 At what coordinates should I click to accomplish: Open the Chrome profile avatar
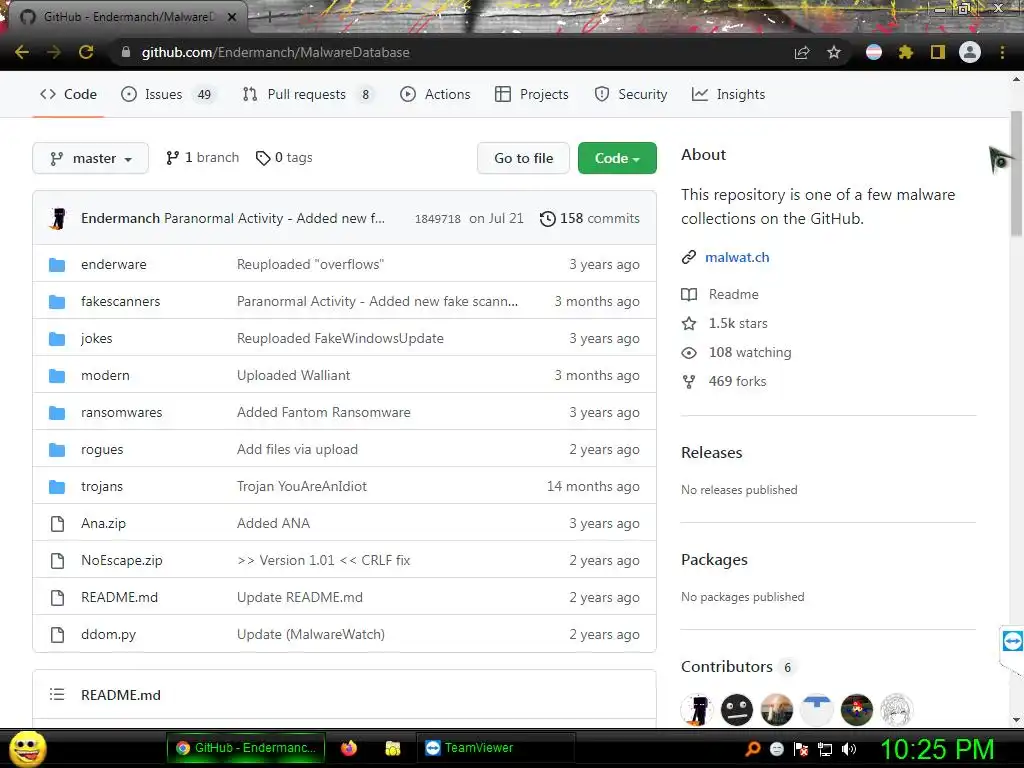(x=970, y=52)
